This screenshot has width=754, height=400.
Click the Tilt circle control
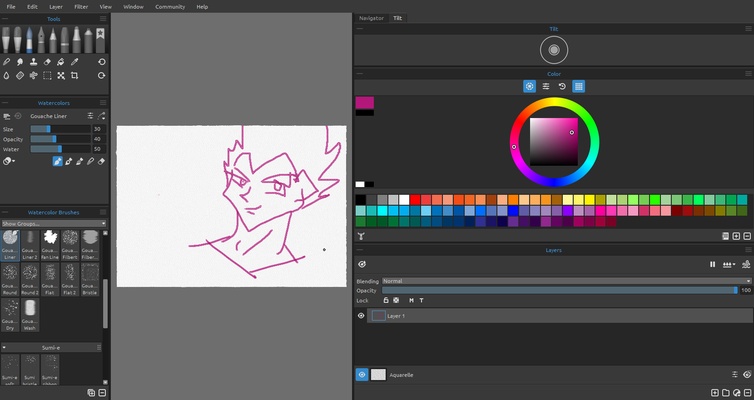(554, 50)
